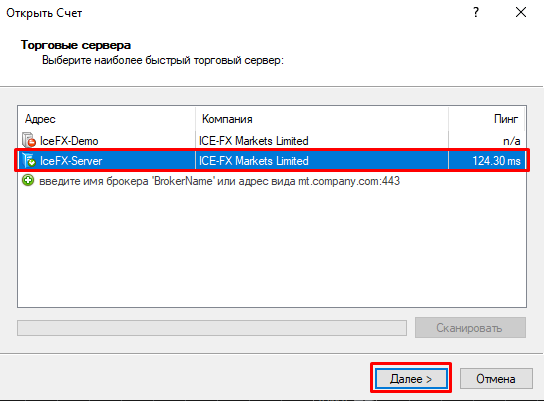Screen dimensions: 544x401
Task: Open help with the question mark icon
Action: pos(476,12)
